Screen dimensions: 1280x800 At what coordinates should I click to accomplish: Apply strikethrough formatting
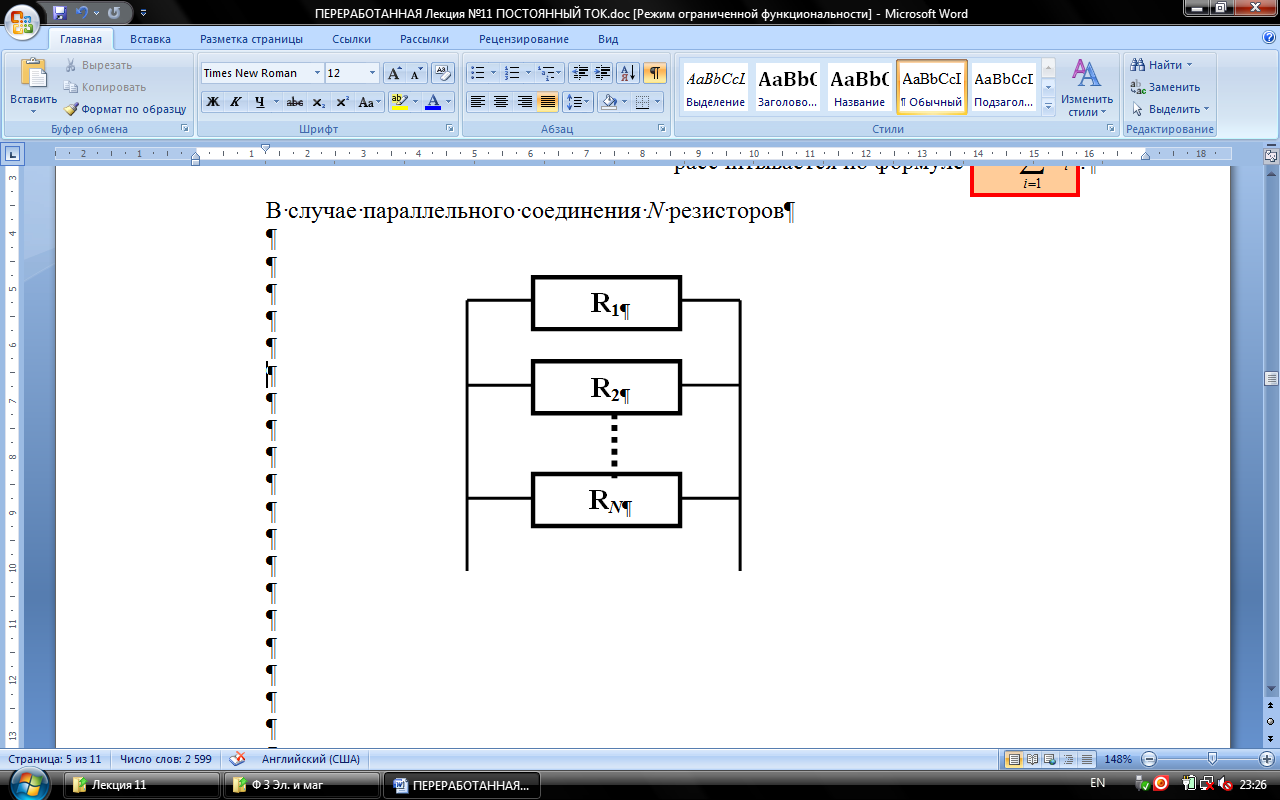294,102
